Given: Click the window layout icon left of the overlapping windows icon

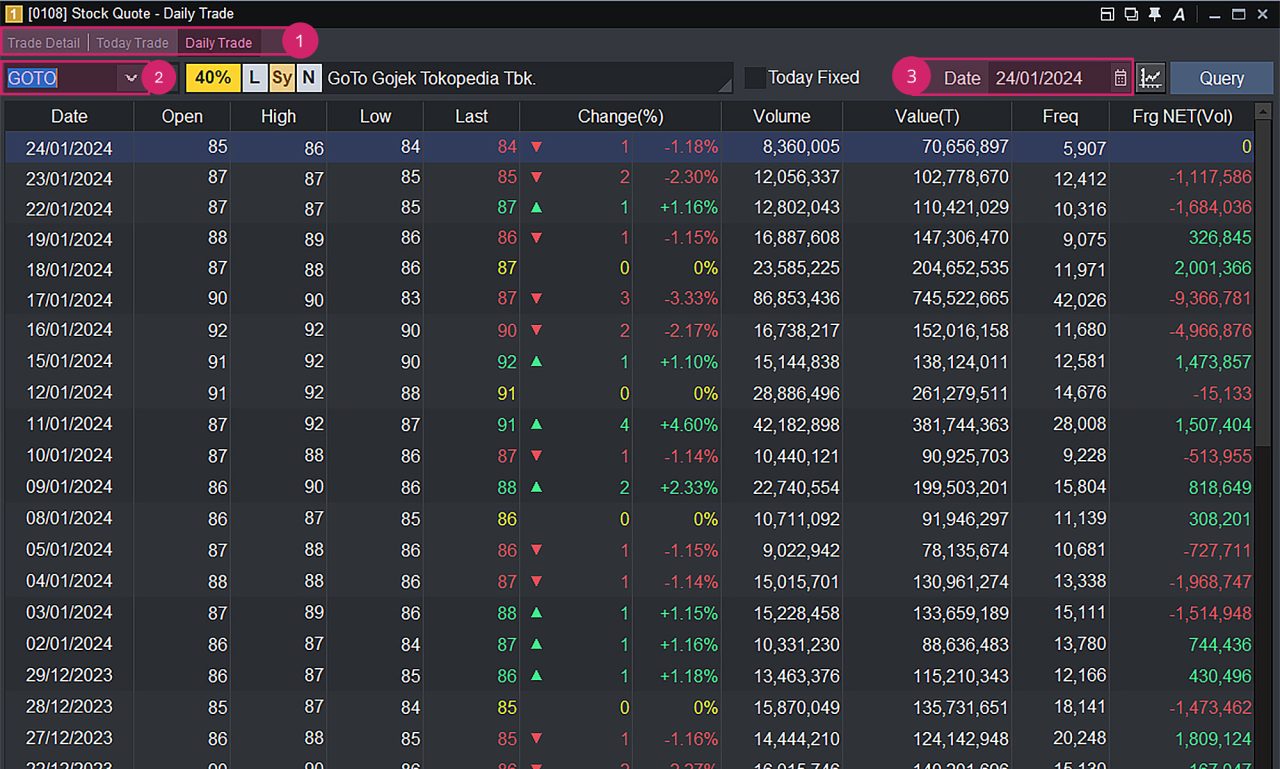Looking at the screenshot, I should click(1107, 14).
